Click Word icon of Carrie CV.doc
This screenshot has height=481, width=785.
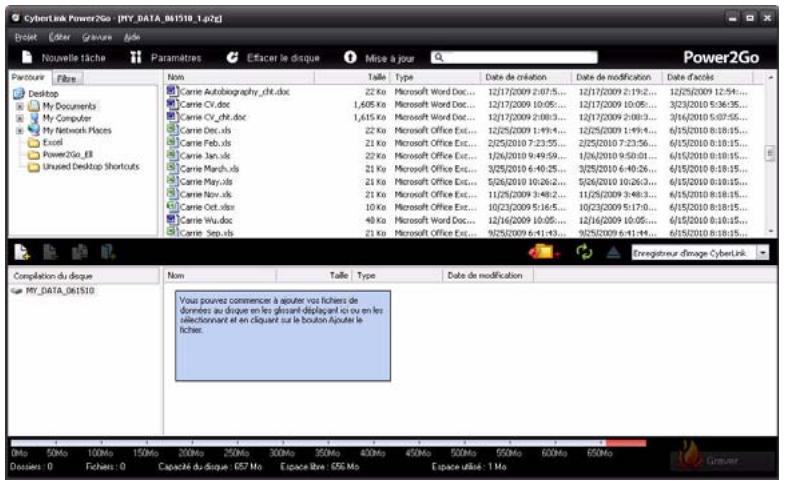click(172, 104)
